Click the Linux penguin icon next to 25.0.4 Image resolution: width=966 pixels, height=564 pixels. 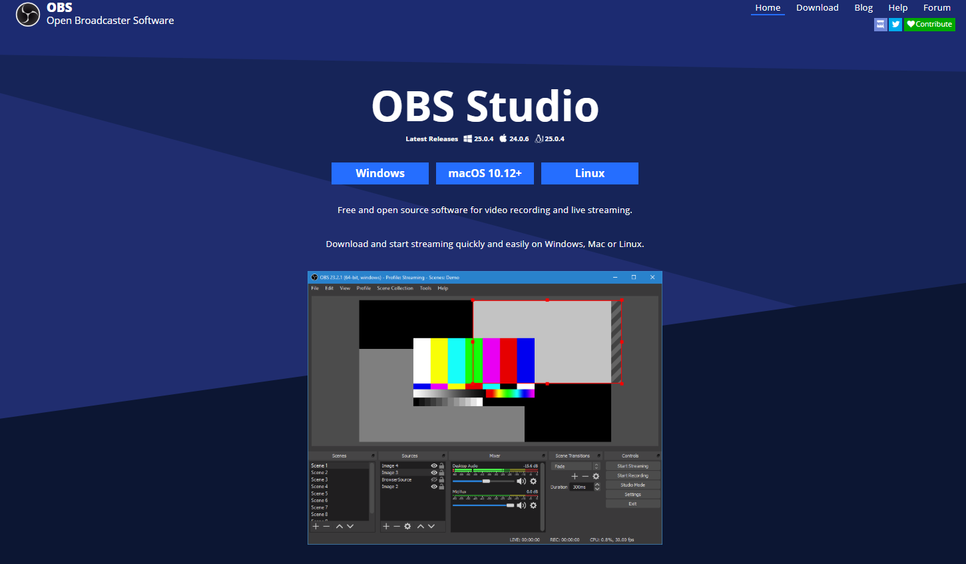(x=539, y=139)
